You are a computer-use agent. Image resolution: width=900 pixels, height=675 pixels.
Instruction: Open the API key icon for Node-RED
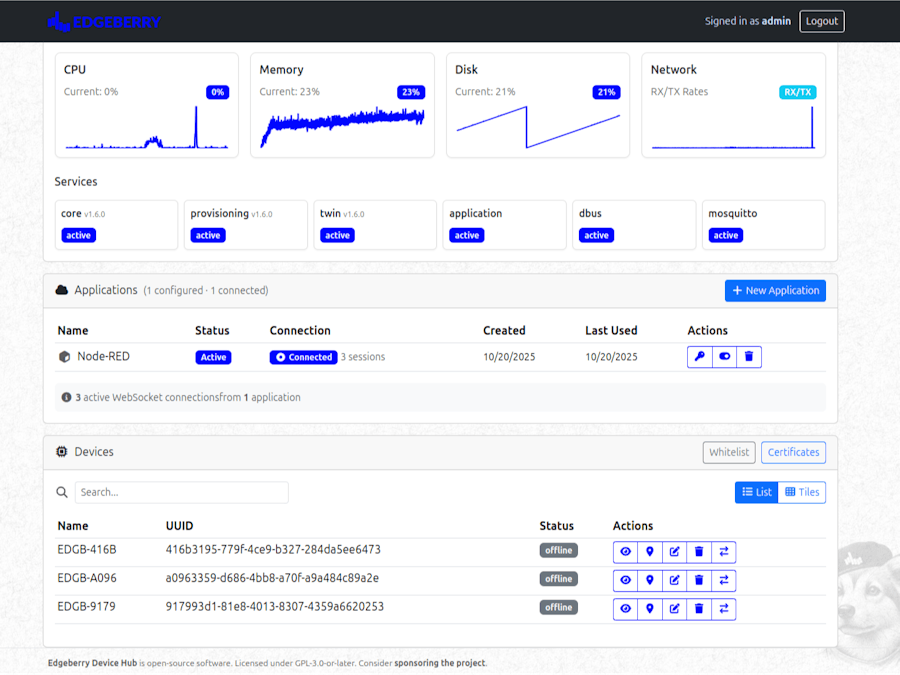699,356
